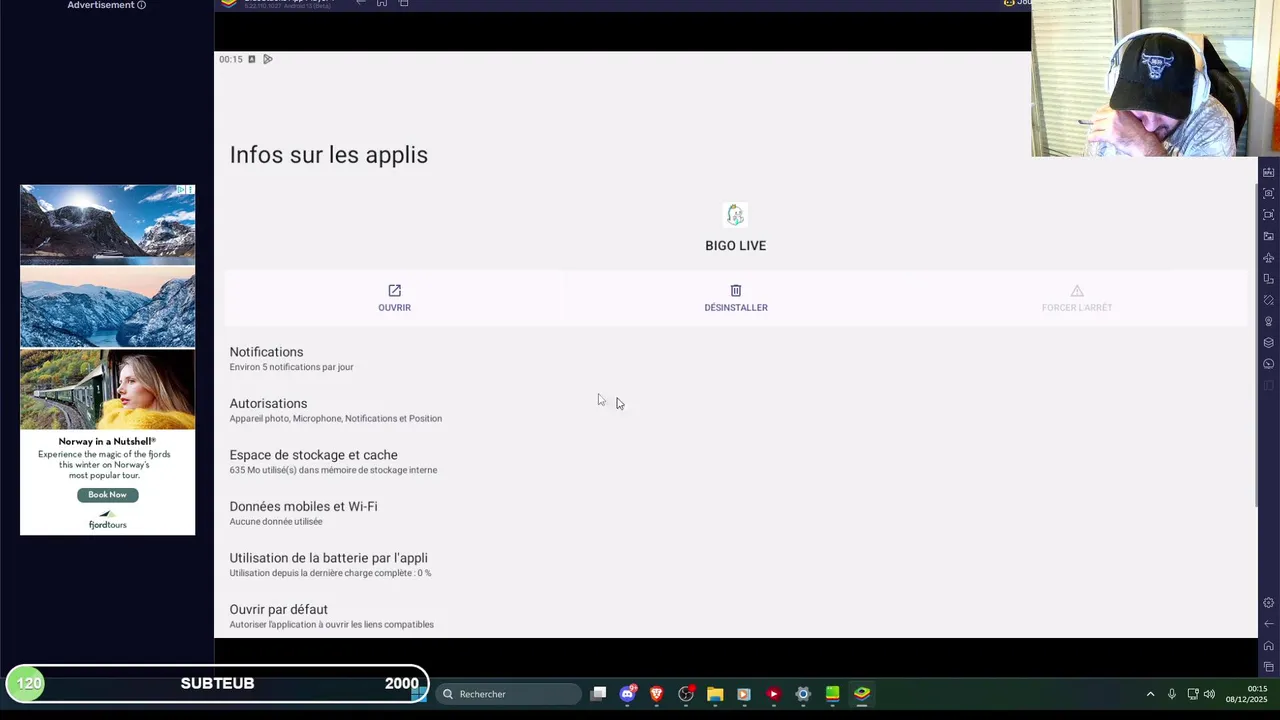Open OBS Studio from the taskbar

[686, 694]
